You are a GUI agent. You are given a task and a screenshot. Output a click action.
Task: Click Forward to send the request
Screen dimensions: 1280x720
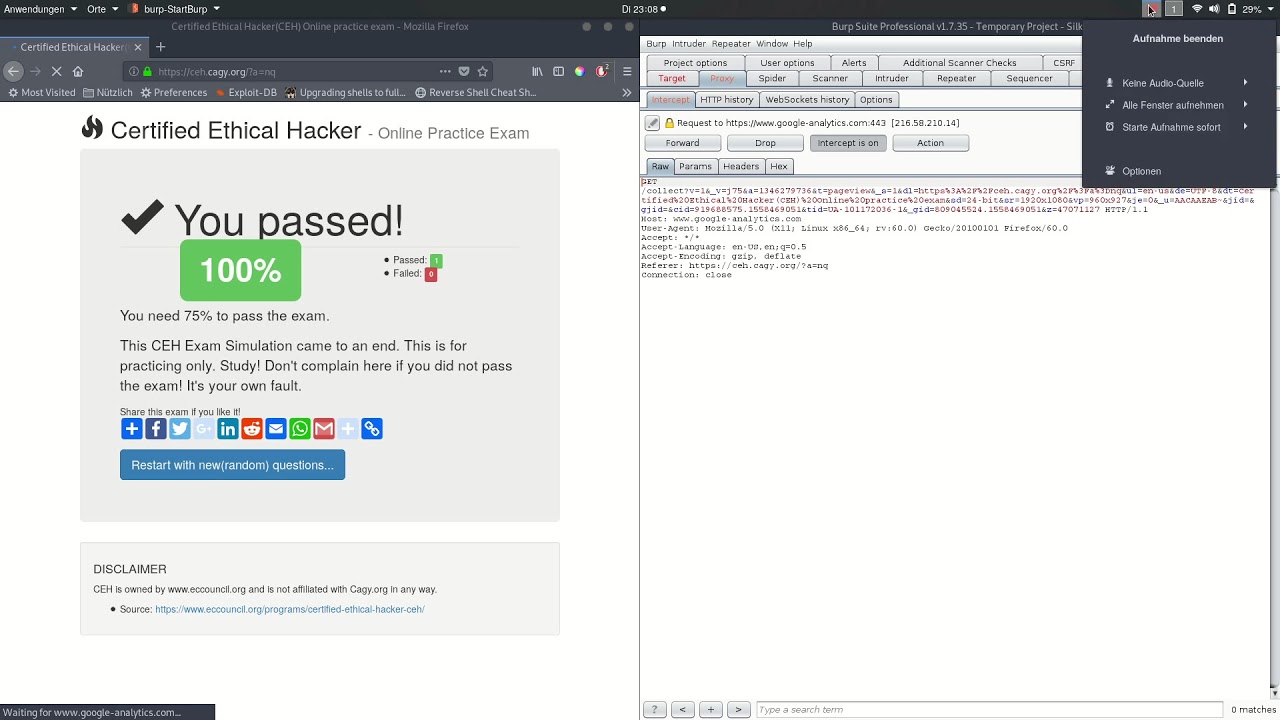683,143
